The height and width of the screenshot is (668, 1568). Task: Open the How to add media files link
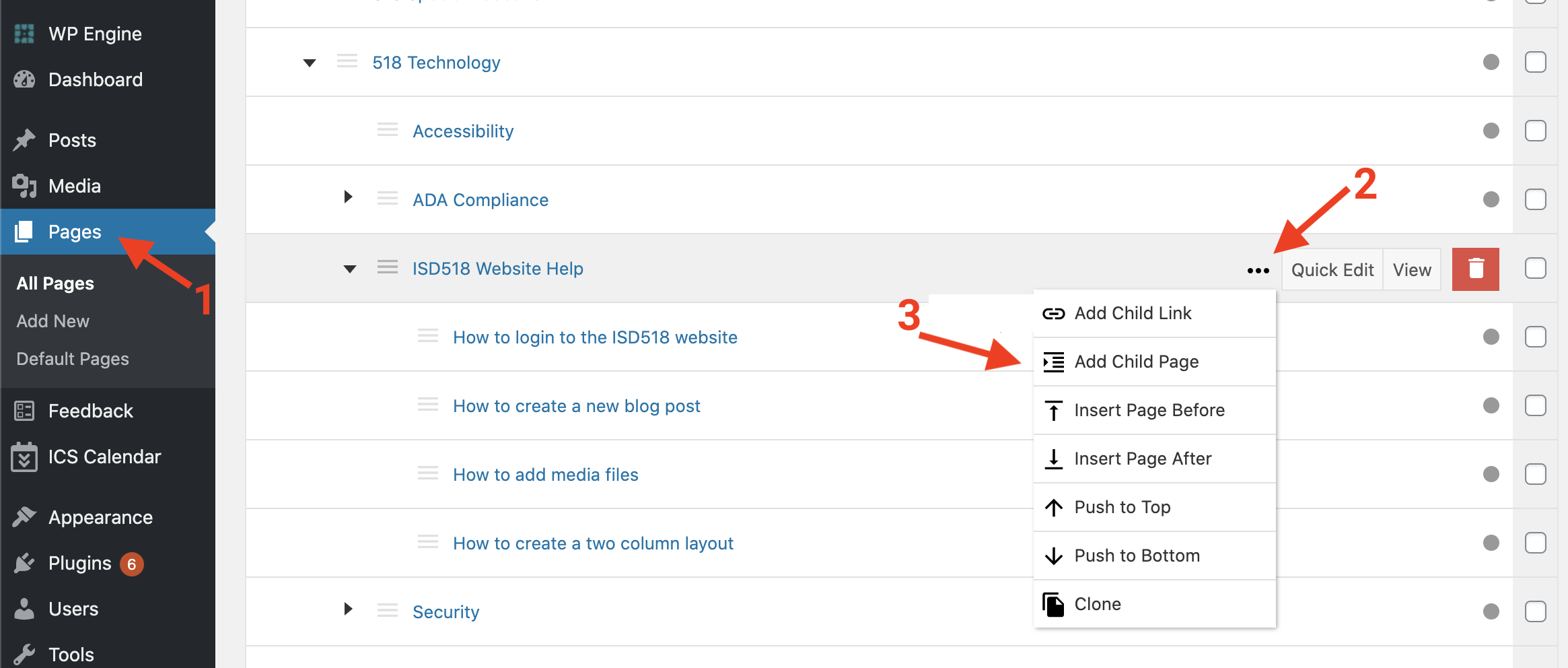click(545, 475)
